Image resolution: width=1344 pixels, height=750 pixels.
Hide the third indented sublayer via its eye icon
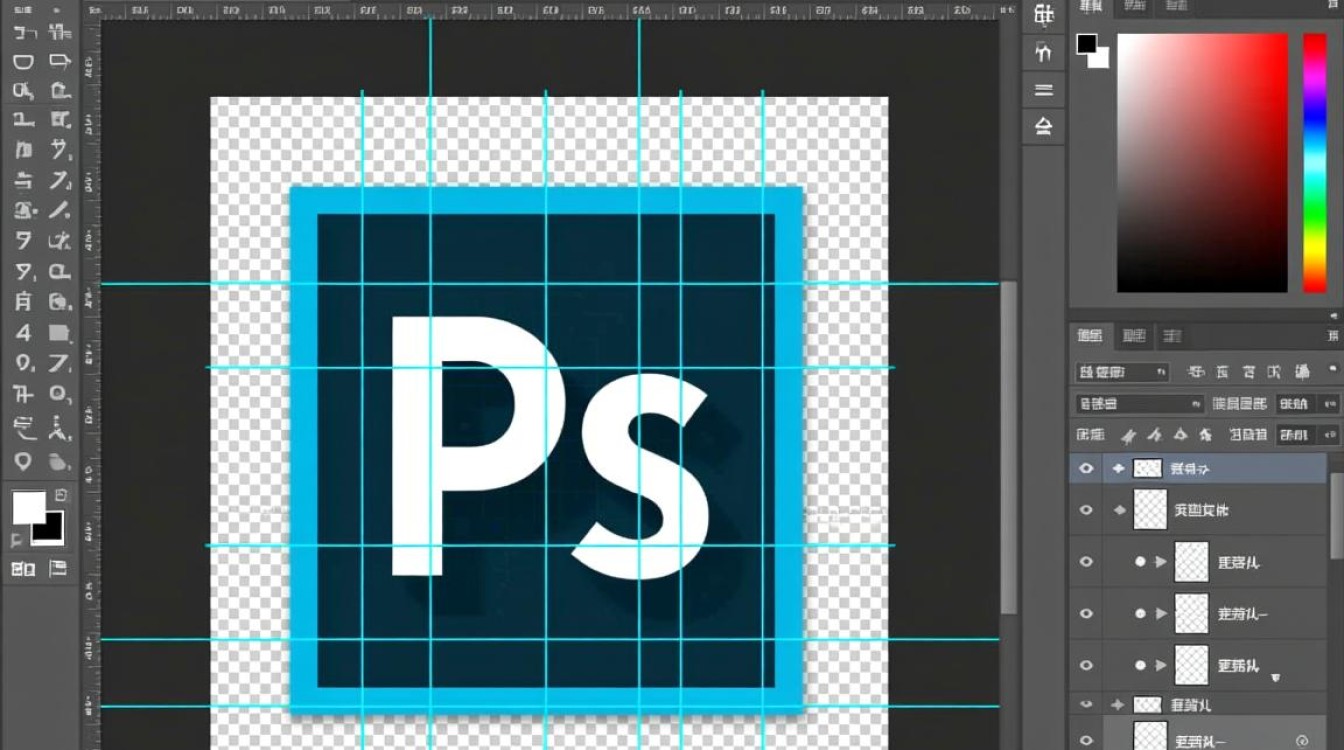coord(1086,665)
